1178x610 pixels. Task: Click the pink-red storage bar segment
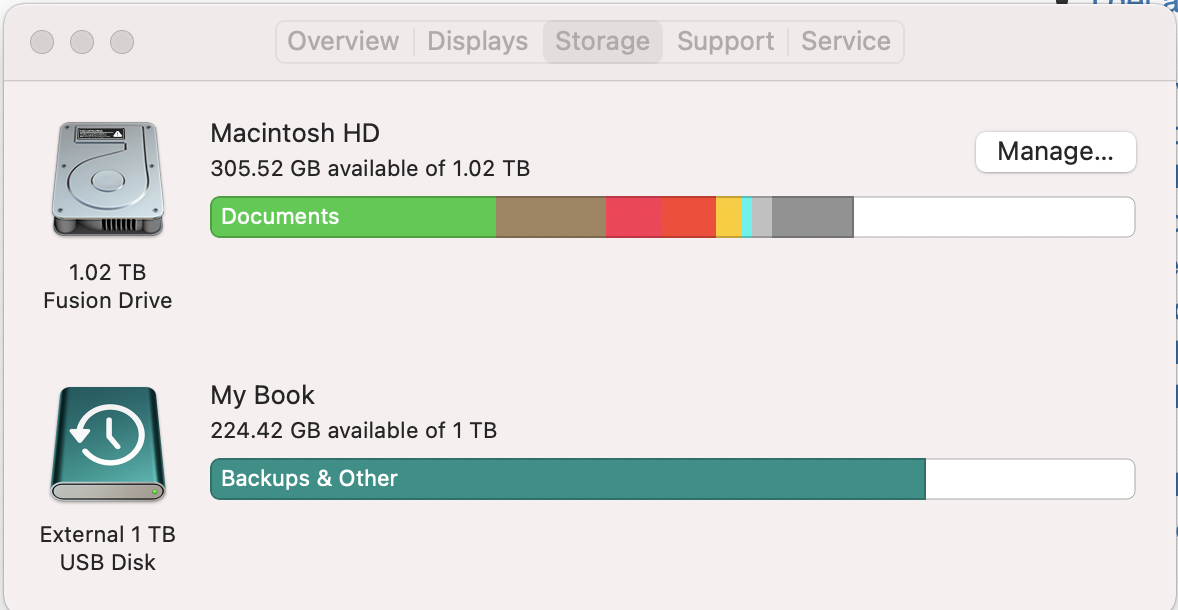coord(634,217)
